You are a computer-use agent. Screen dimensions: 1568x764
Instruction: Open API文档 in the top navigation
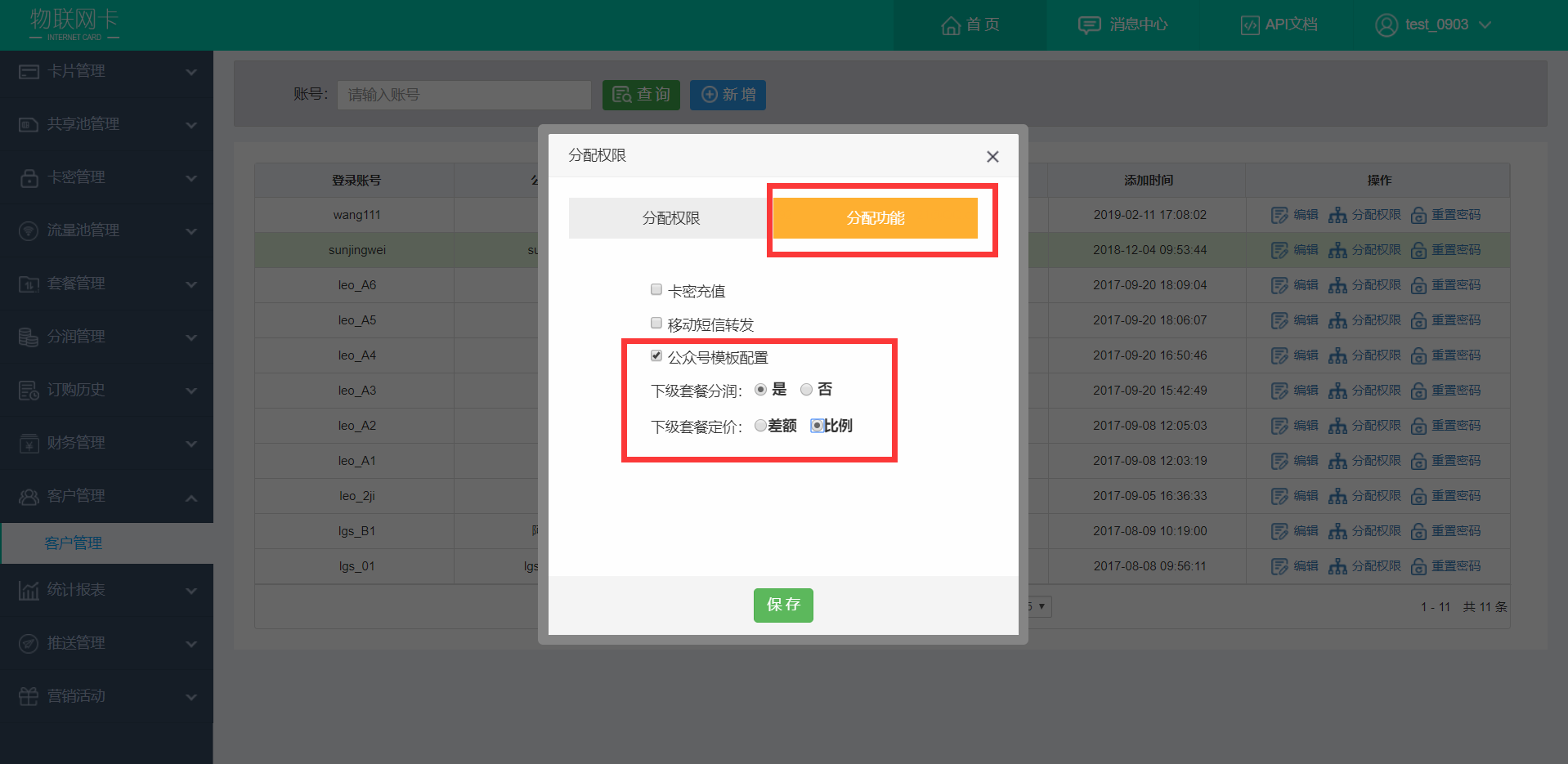click(x=1279, y=25)
